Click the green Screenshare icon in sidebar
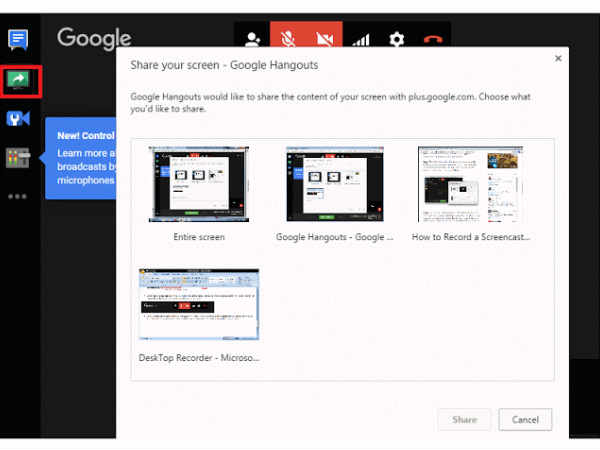Image resolution: width=600 pixels, height=450 pixels. (x=18, y=80)
